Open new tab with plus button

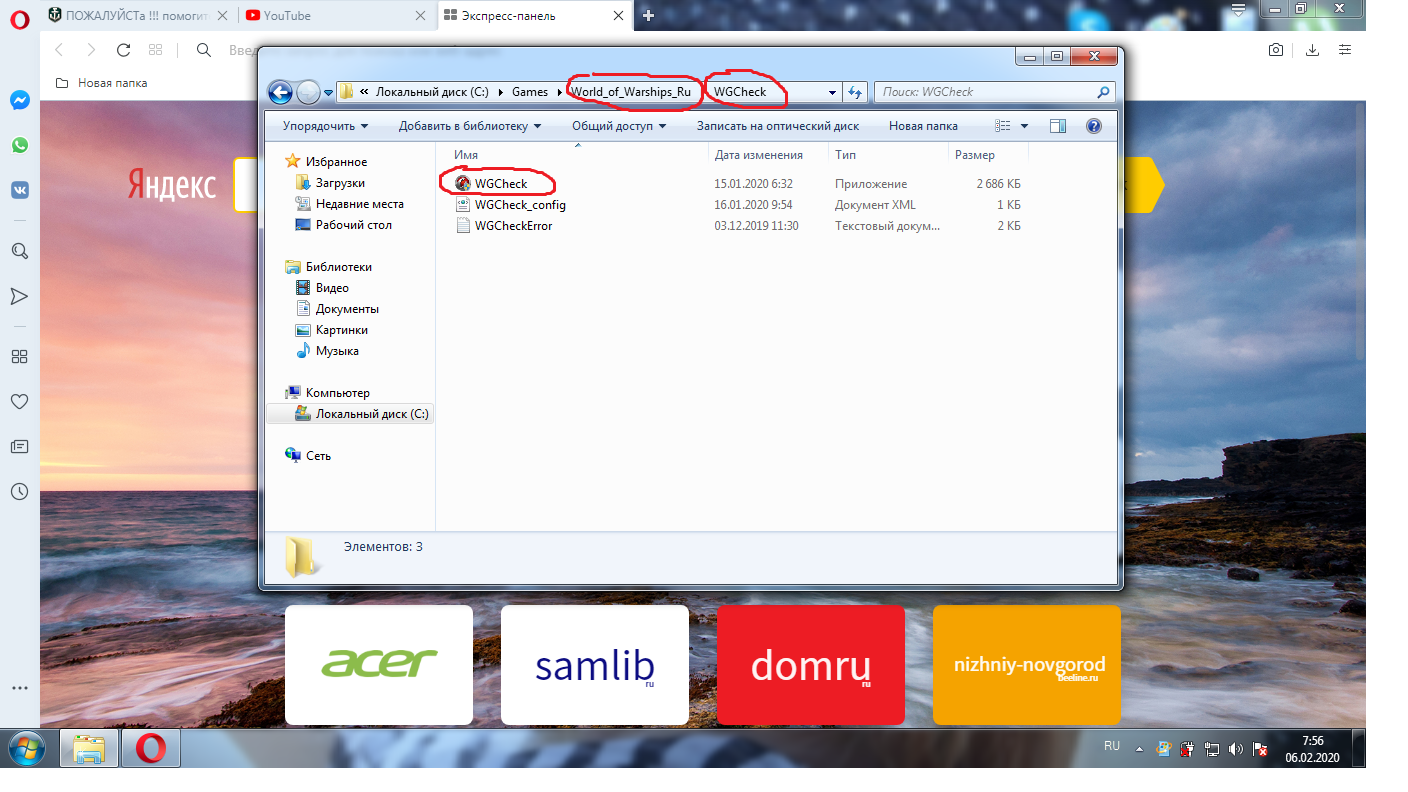click(648, 15)
